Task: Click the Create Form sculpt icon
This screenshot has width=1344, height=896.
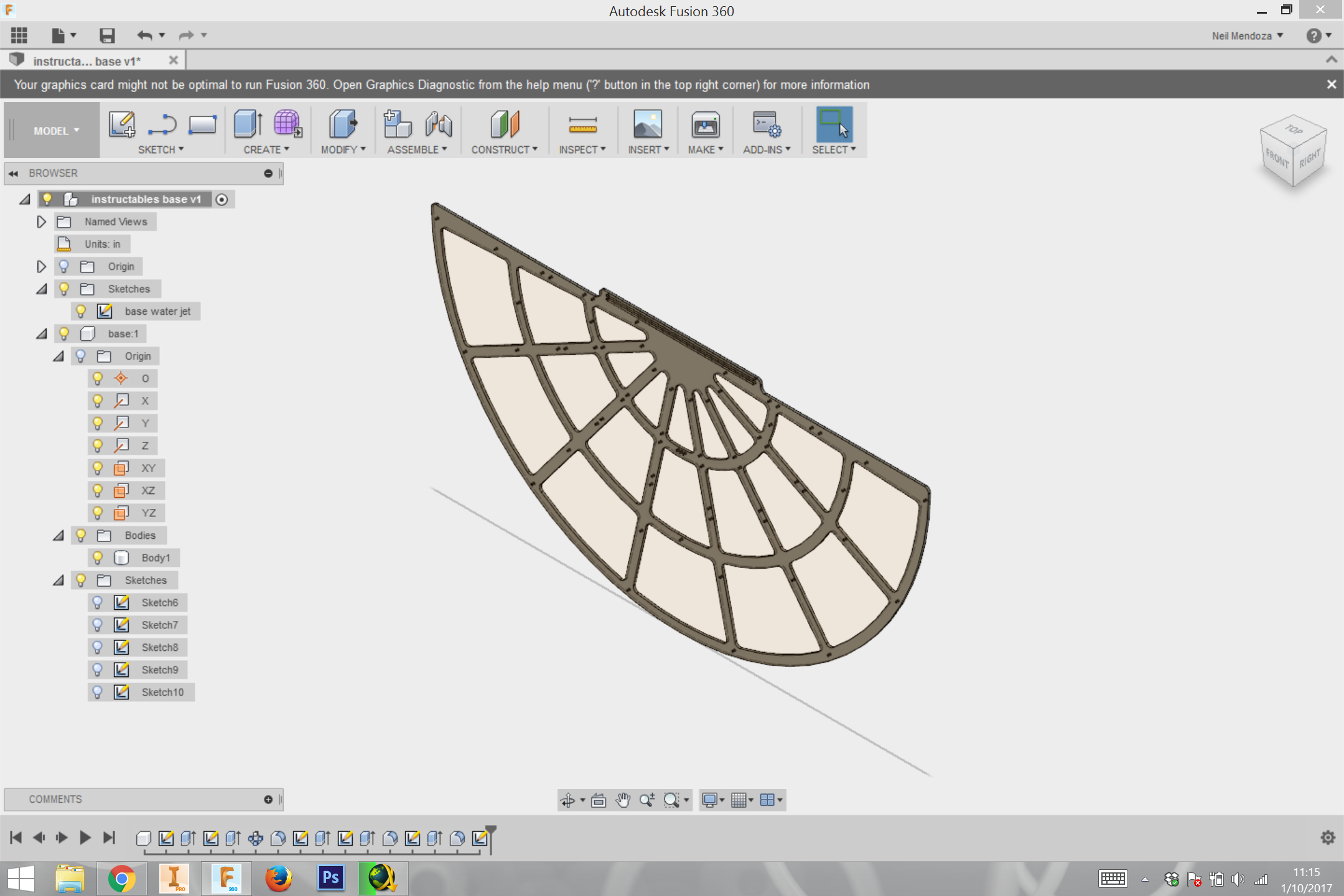Action: click(x=287, y=124)
